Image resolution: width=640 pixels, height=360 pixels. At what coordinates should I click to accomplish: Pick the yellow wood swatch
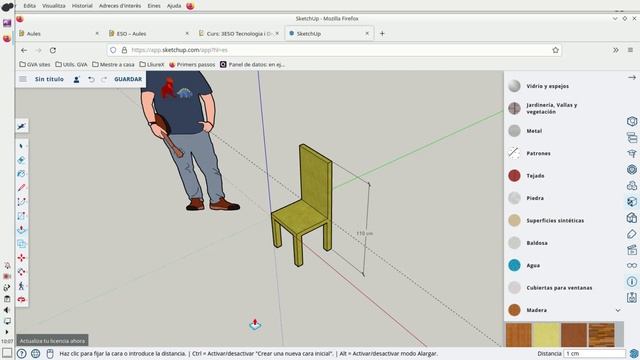pos(546,335)
